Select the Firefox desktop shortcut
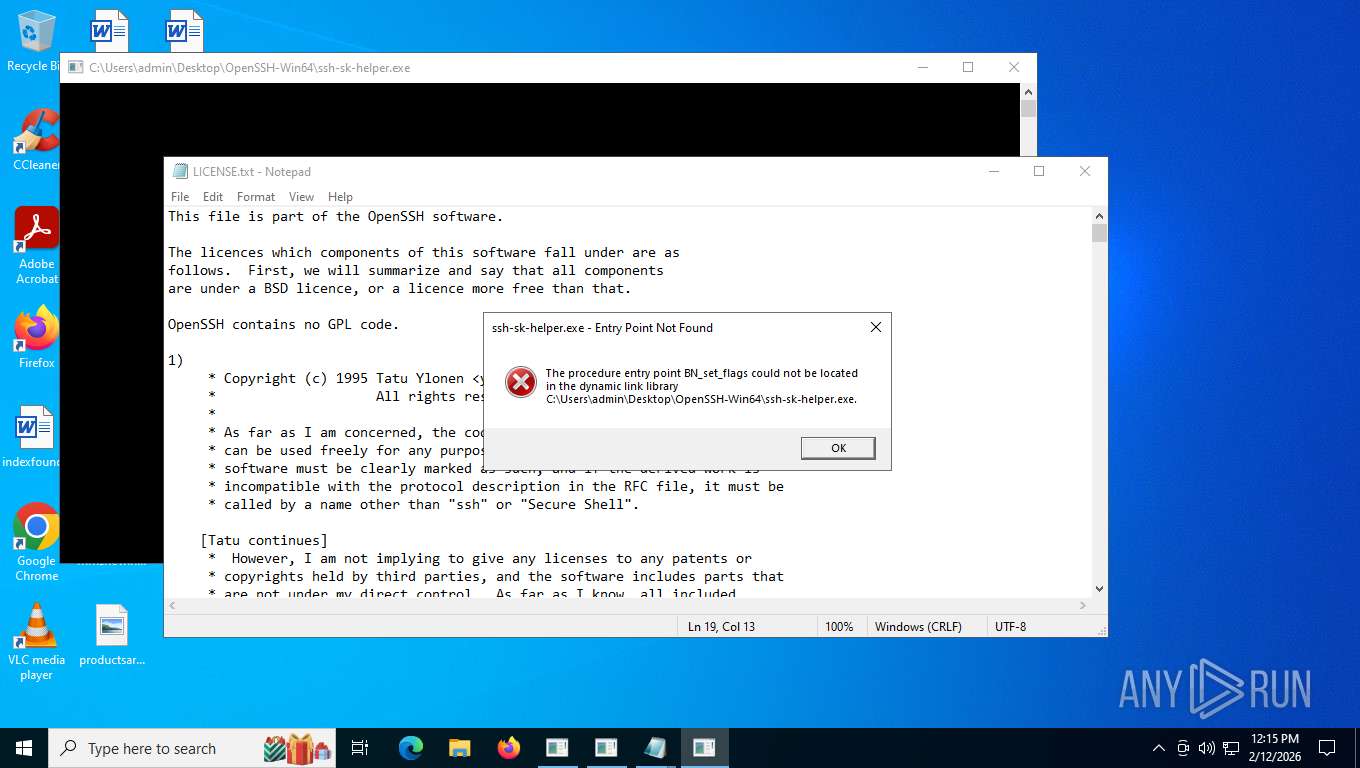Image resolution: width=1360 pixels, height=768 pixels. pos(36,337)
